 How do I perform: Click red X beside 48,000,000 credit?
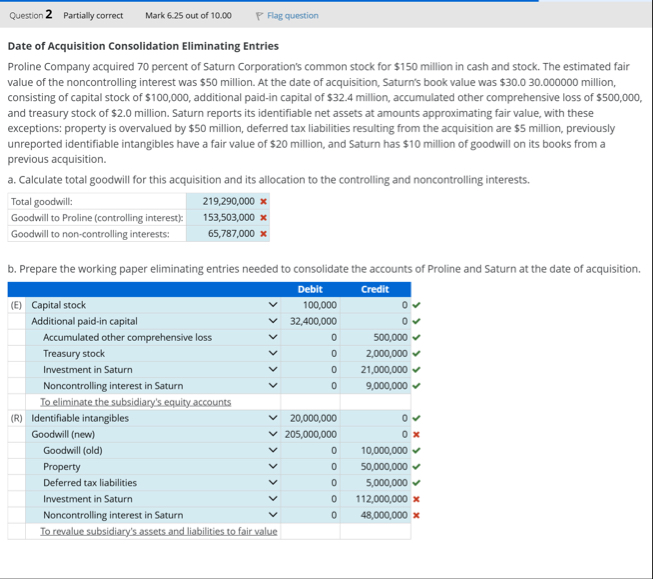point(416,515)
